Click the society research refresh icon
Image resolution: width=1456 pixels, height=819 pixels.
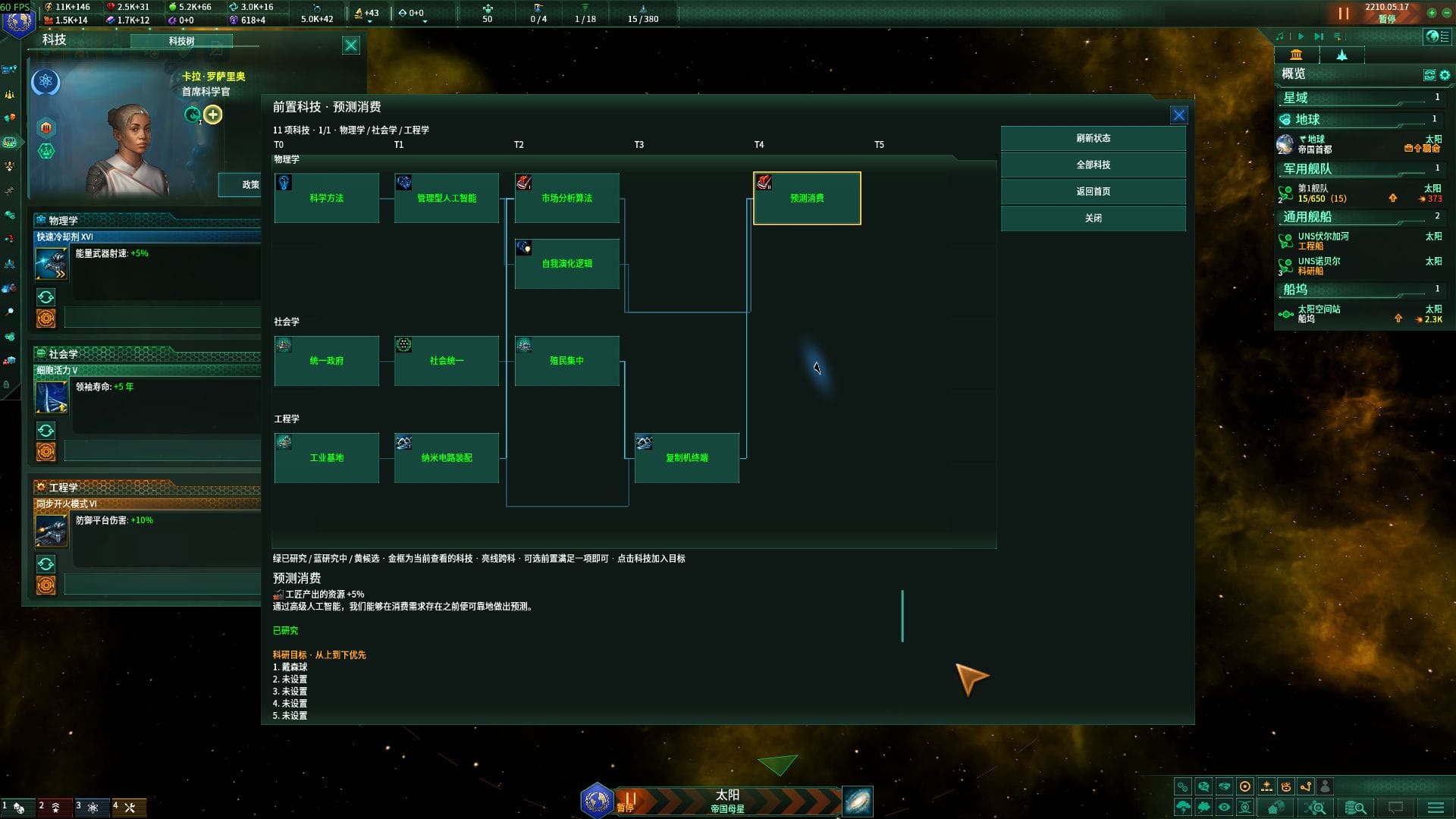[x=45, y=431]
